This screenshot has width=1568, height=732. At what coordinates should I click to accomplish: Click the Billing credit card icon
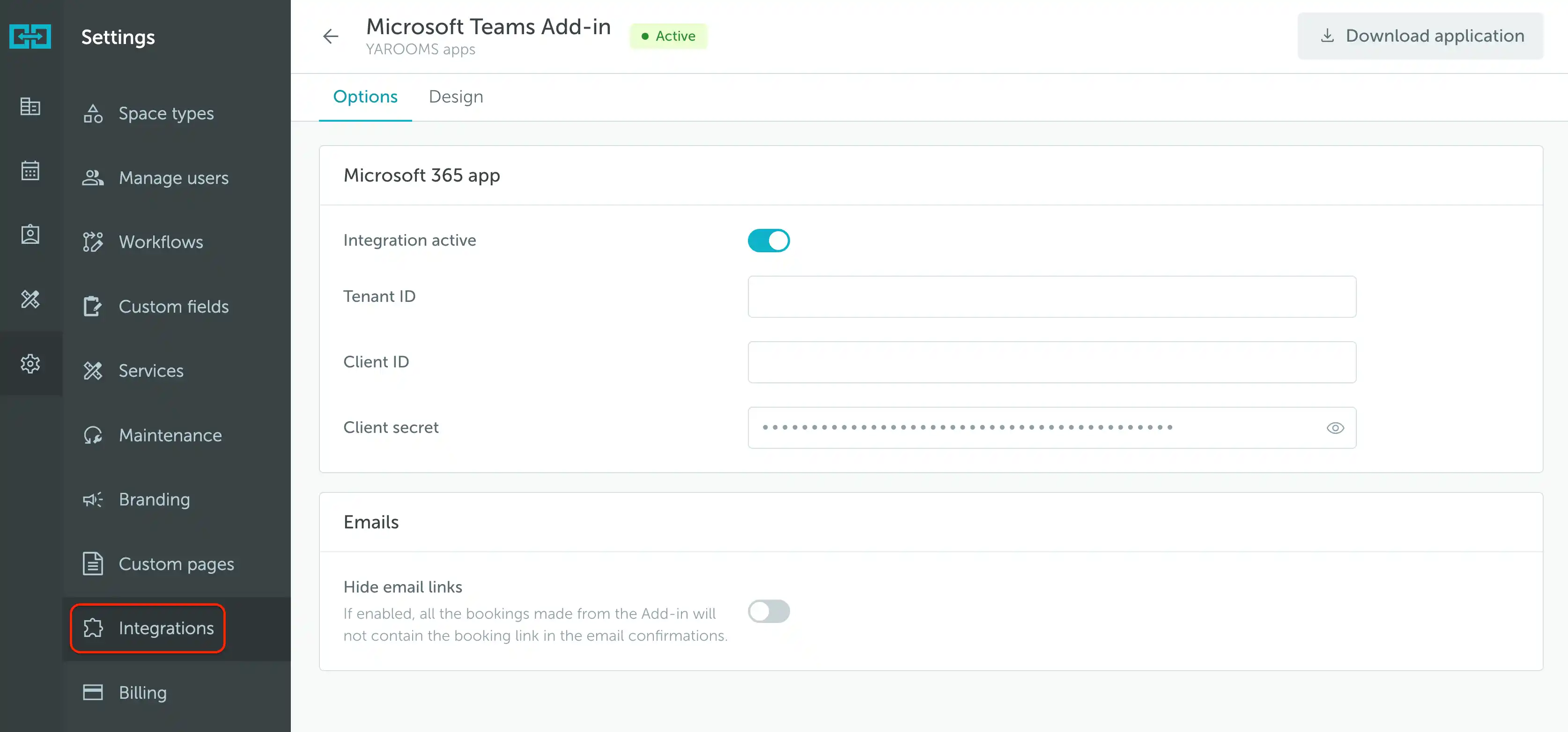[x=93, y=692]
